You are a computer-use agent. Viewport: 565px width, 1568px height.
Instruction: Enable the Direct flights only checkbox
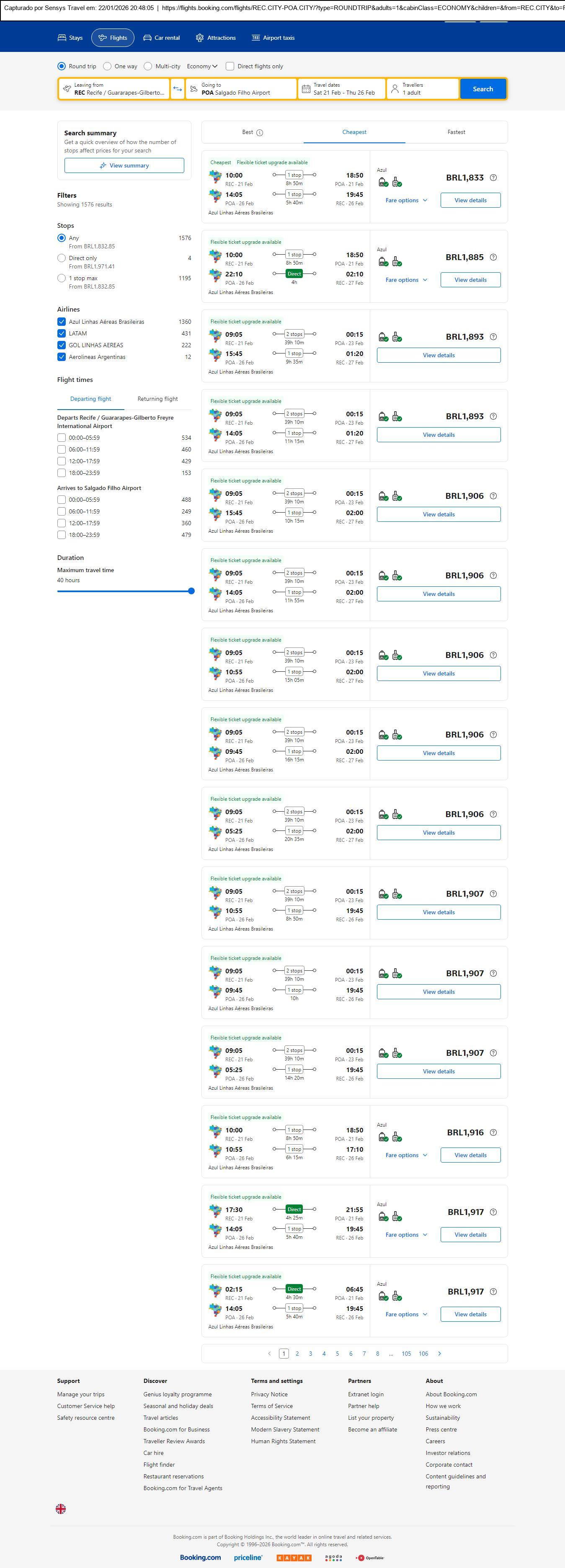pyautogui.click(x=230, y=66)
